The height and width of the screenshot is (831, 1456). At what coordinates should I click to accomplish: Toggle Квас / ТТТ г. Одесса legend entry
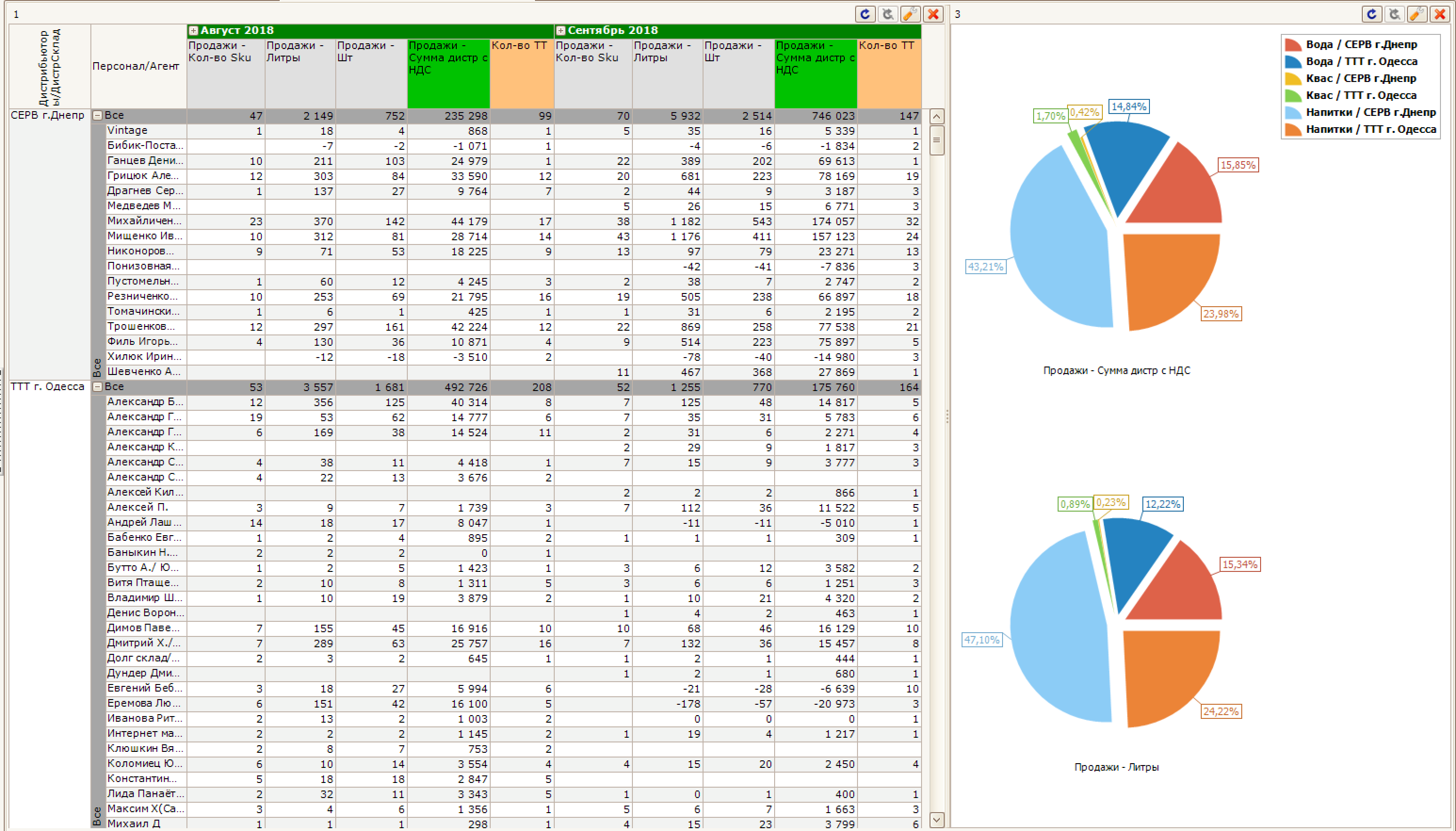point(1351,95)
